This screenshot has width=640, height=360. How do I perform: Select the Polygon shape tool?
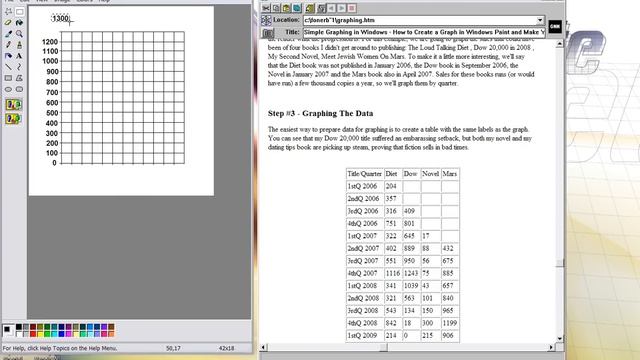point(19,78)
